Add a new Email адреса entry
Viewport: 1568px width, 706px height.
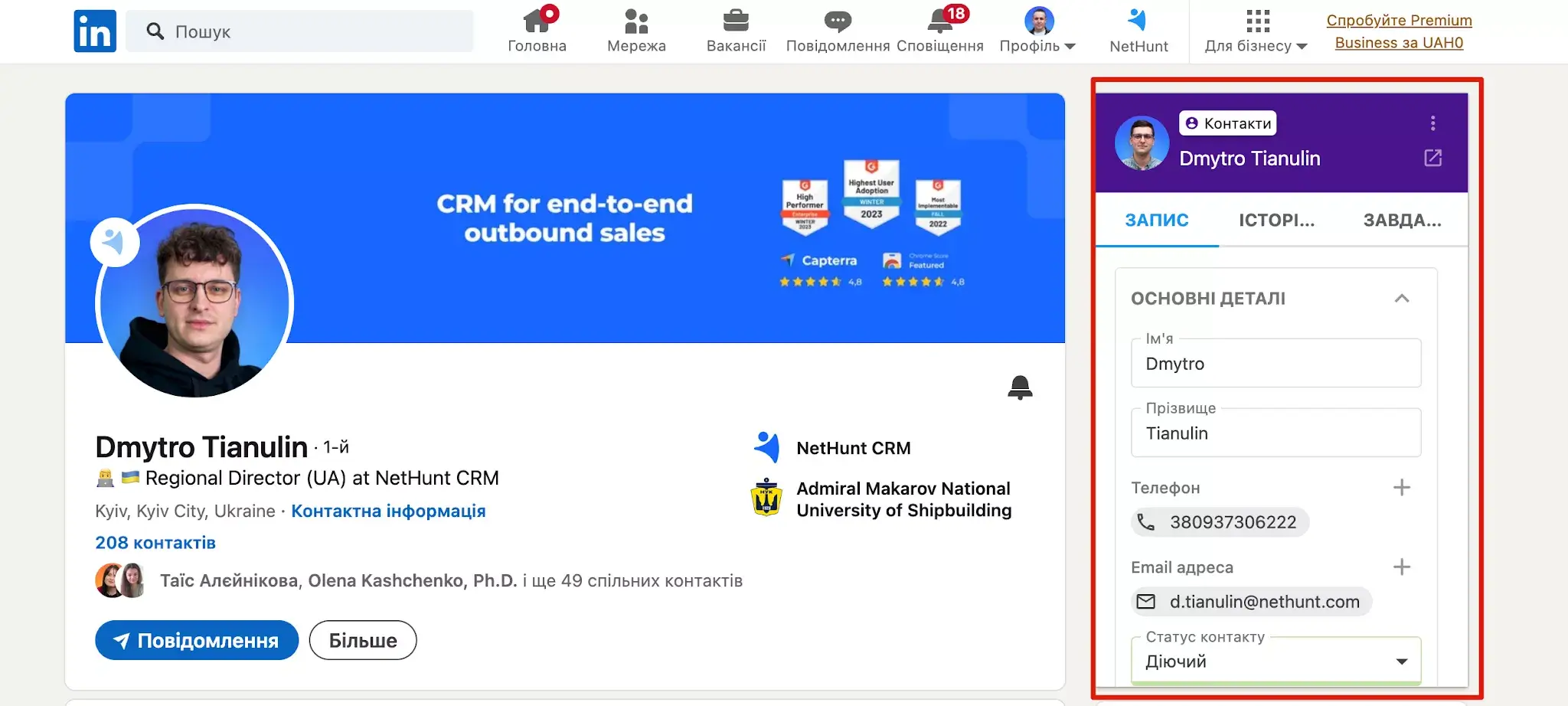coord(1402,567)
